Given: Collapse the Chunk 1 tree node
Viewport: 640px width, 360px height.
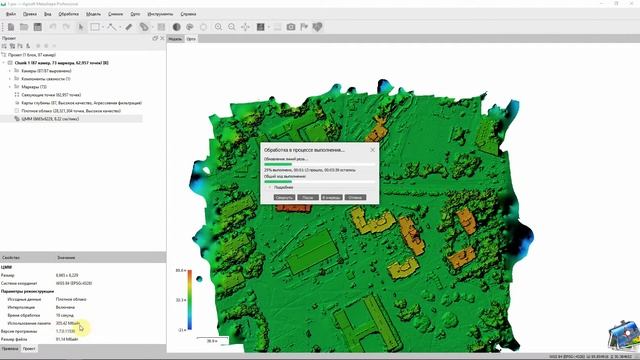Looking at the screenshot, I should click(x=4, y=63).
